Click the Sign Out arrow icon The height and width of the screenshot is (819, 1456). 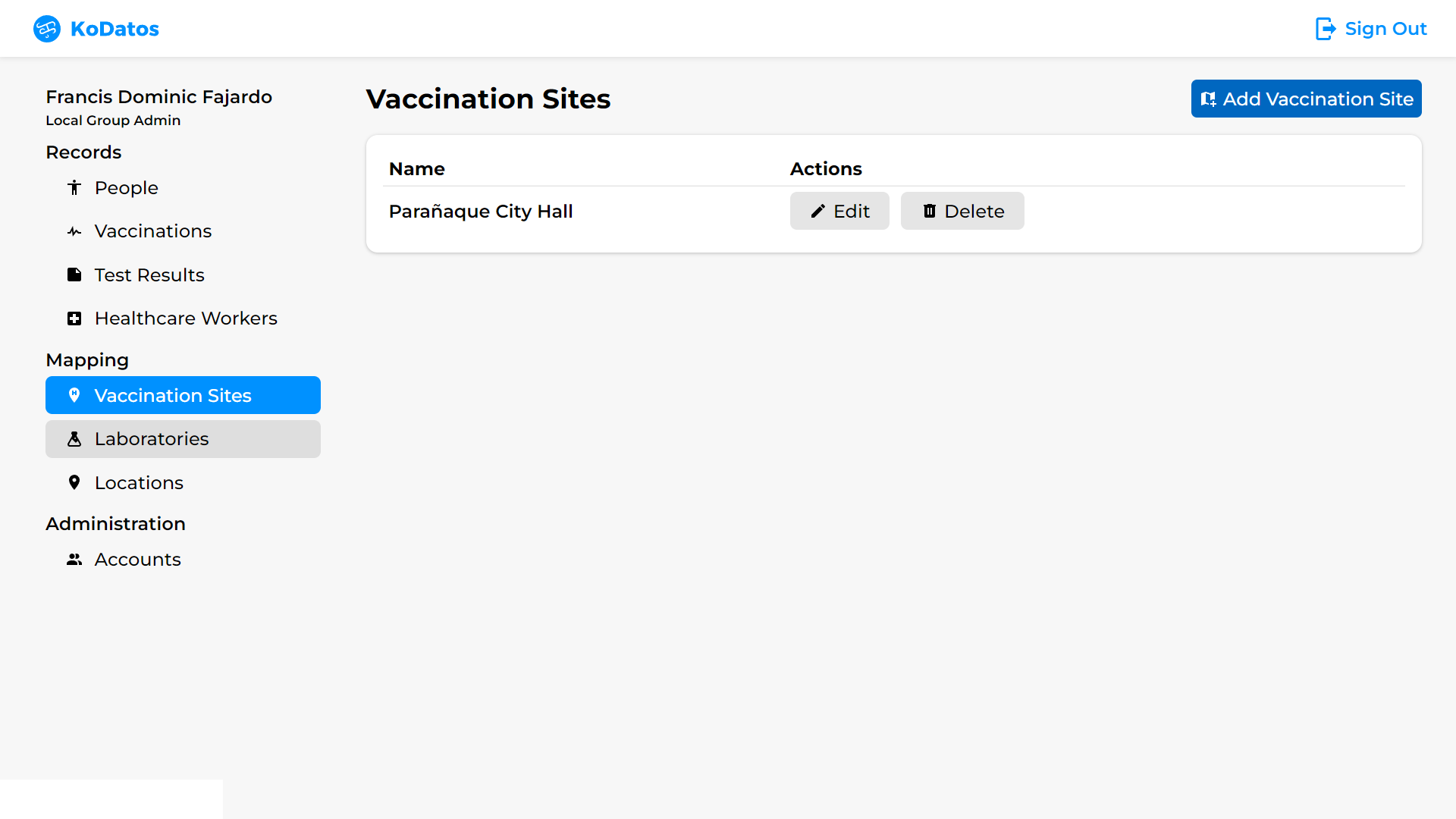tap(1325, 29)
